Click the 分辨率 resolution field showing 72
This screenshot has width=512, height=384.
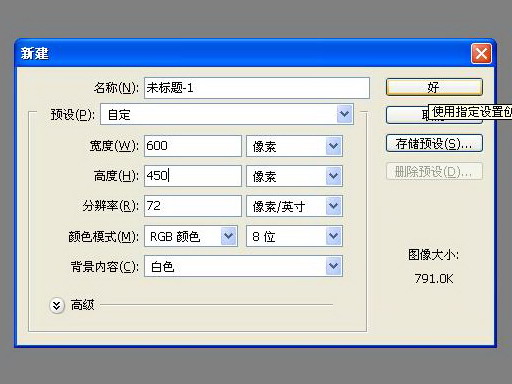tap(193, 206)
